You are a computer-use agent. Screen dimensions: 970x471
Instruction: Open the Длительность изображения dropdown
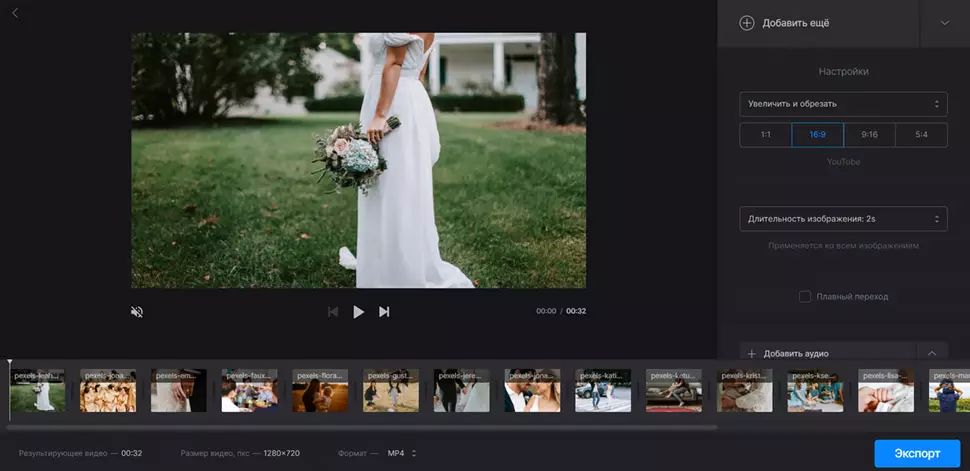tap(843, 218)
